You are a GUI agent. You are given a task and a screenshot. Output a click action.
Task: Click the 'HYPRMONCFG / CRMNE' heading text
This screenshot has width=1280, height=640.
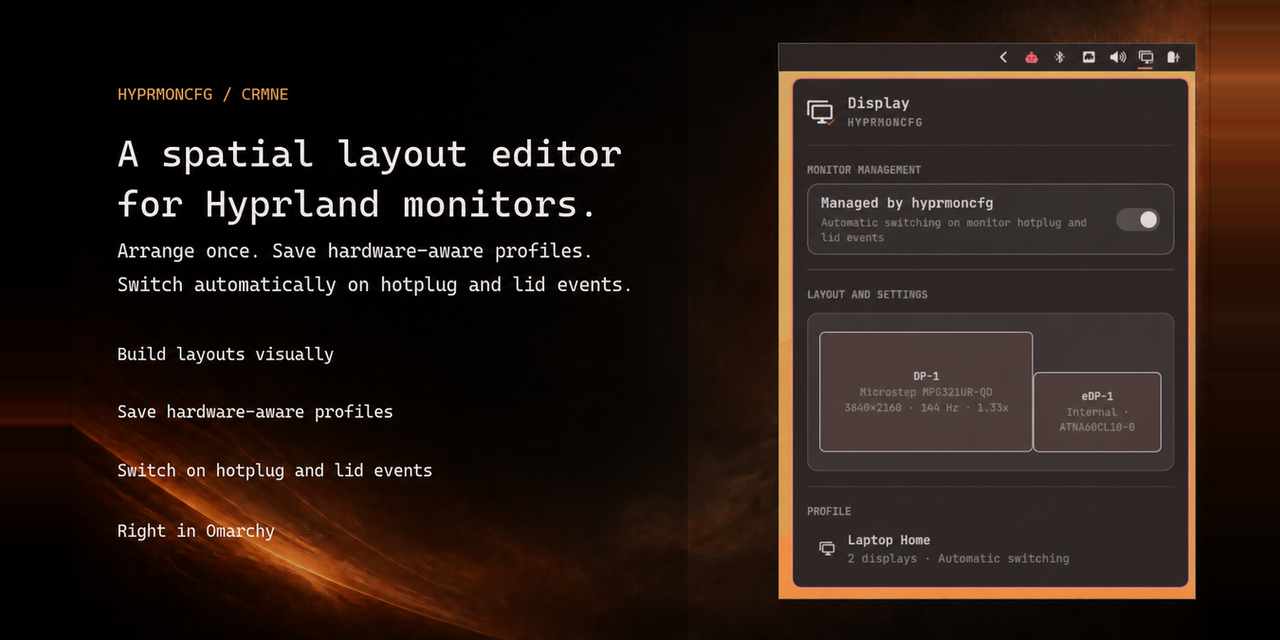(203, 95)
